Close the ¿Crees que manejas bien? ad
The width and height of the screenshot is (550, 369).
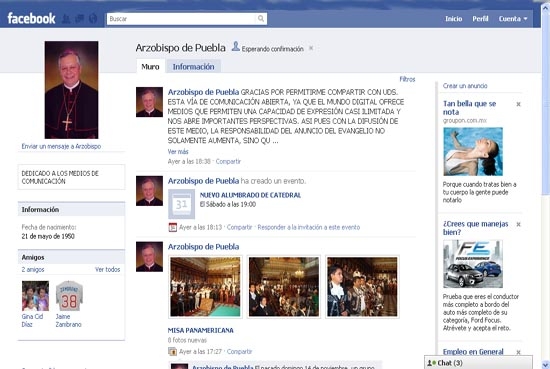[518, 224]
